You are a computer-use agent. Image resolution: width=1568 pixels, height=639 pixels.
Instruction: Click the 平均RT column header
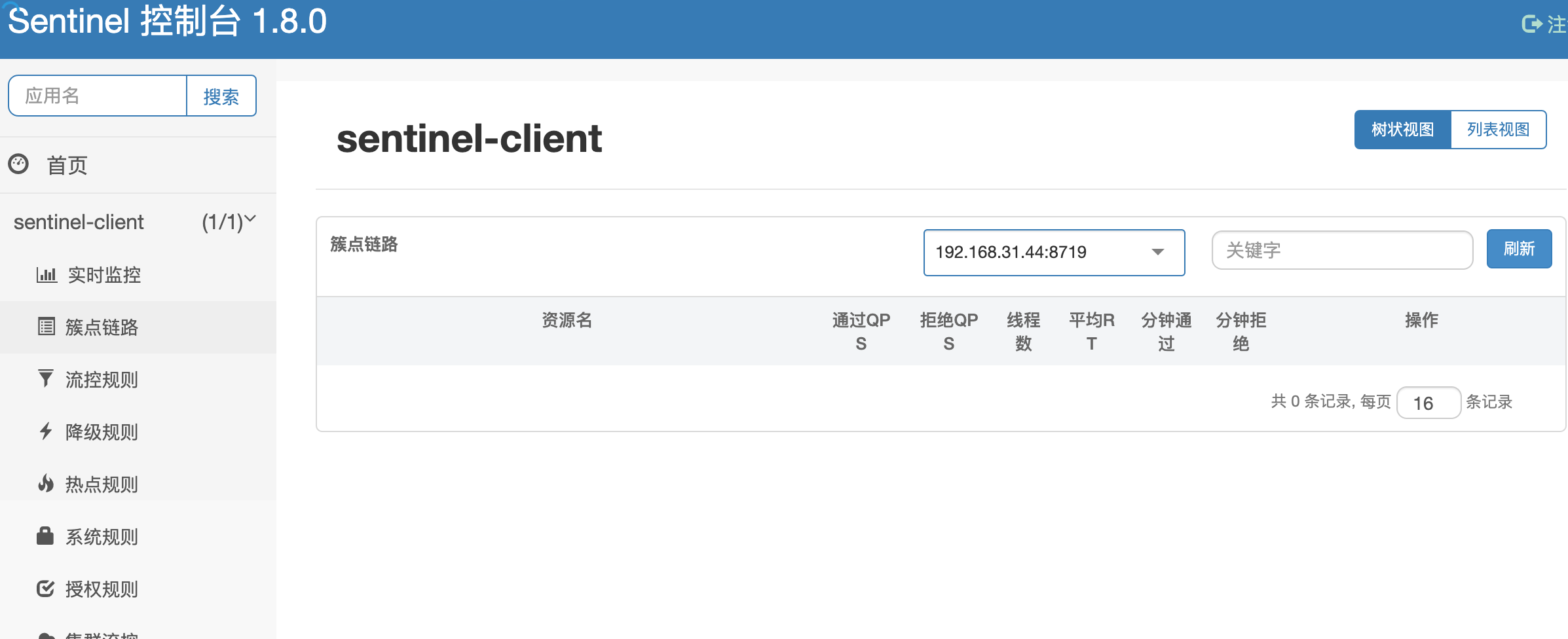pyautogui.click(x=1092, y=331)
